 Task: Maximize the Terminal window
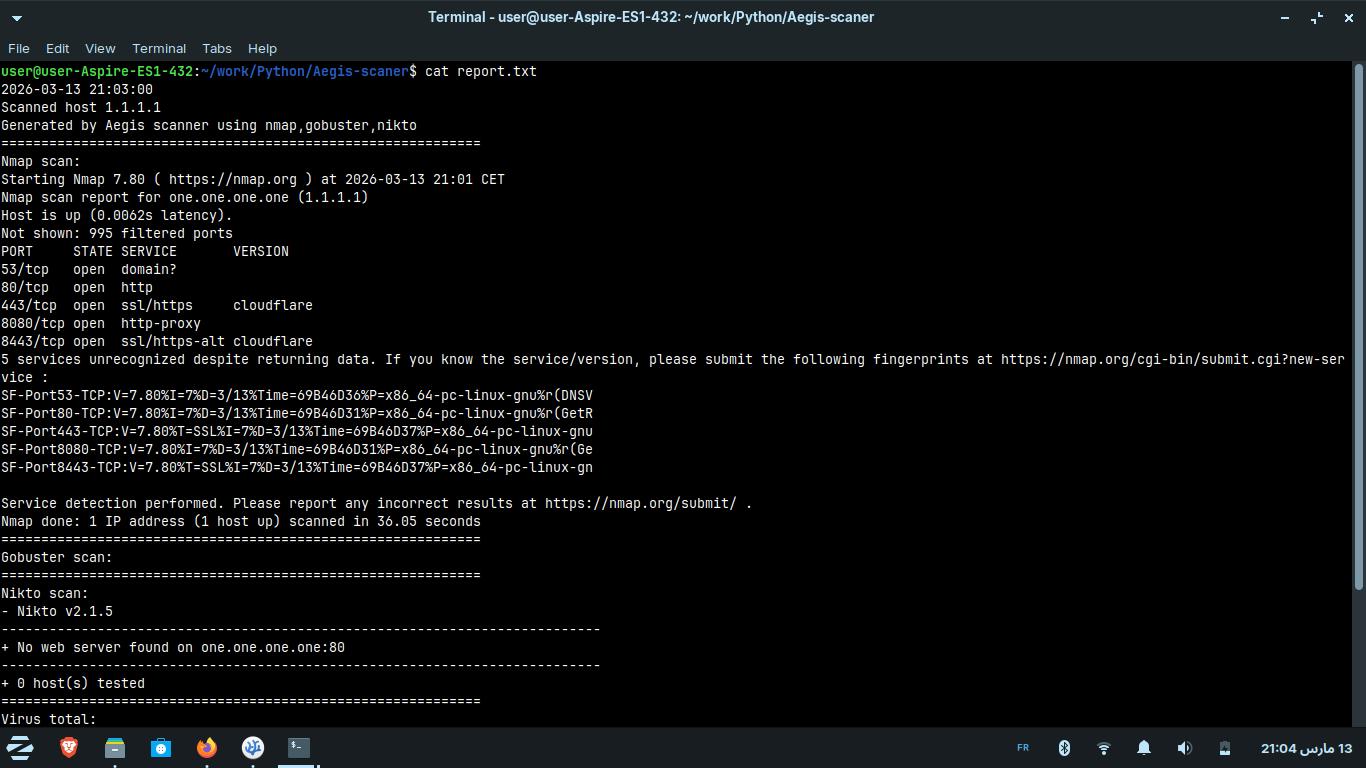1318,17
